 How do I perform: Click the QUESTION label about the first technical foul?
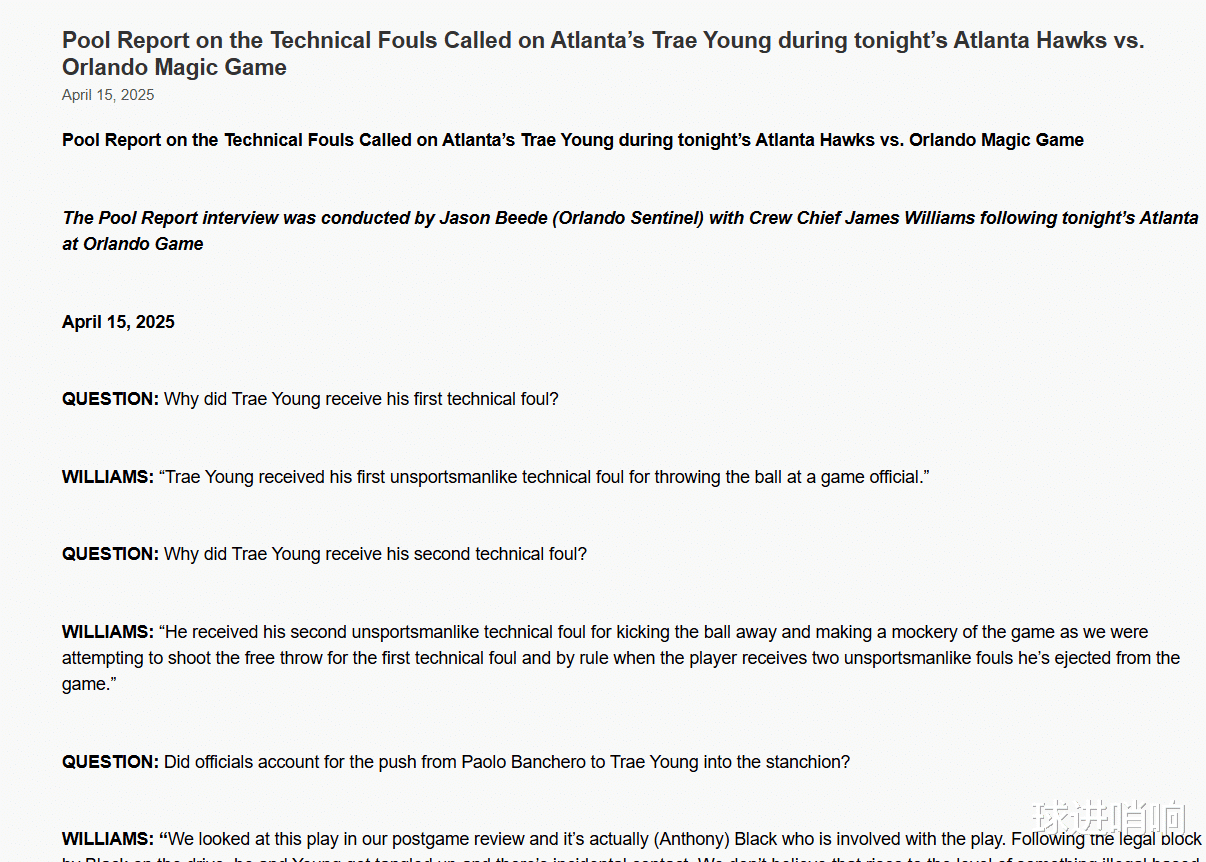point(110,399)
